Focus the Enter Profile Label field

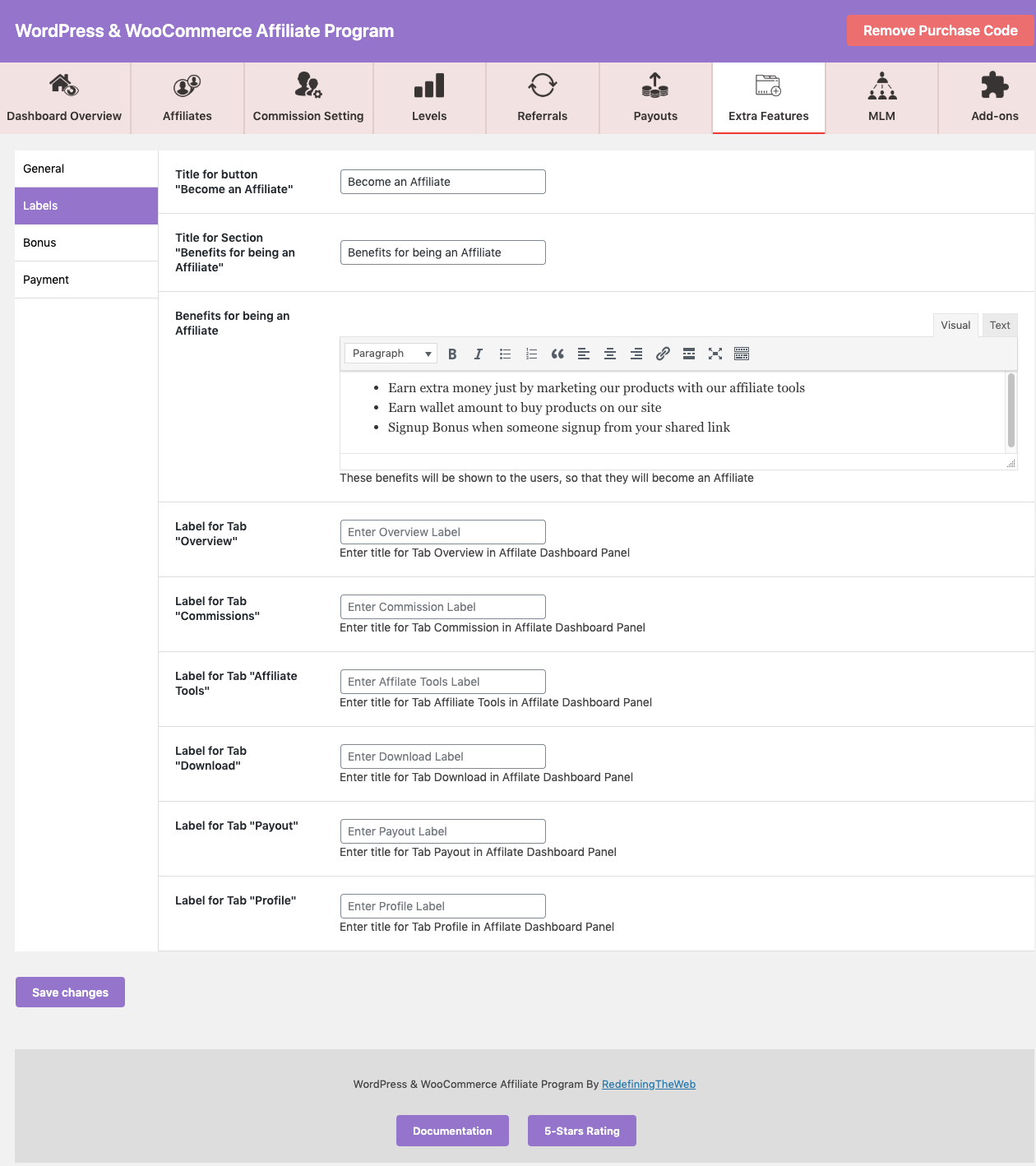coord(443,906)
